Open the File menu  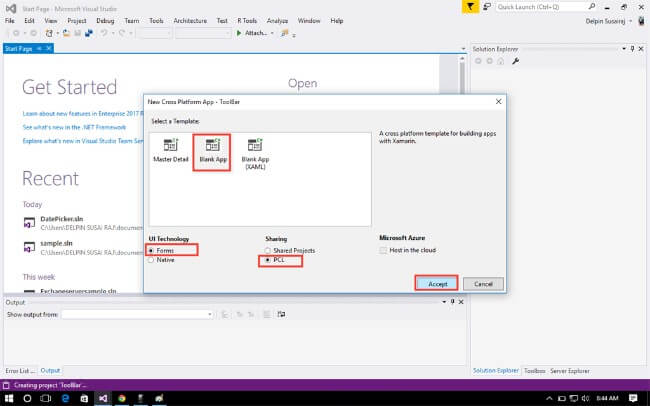click(x=10, y=21)
